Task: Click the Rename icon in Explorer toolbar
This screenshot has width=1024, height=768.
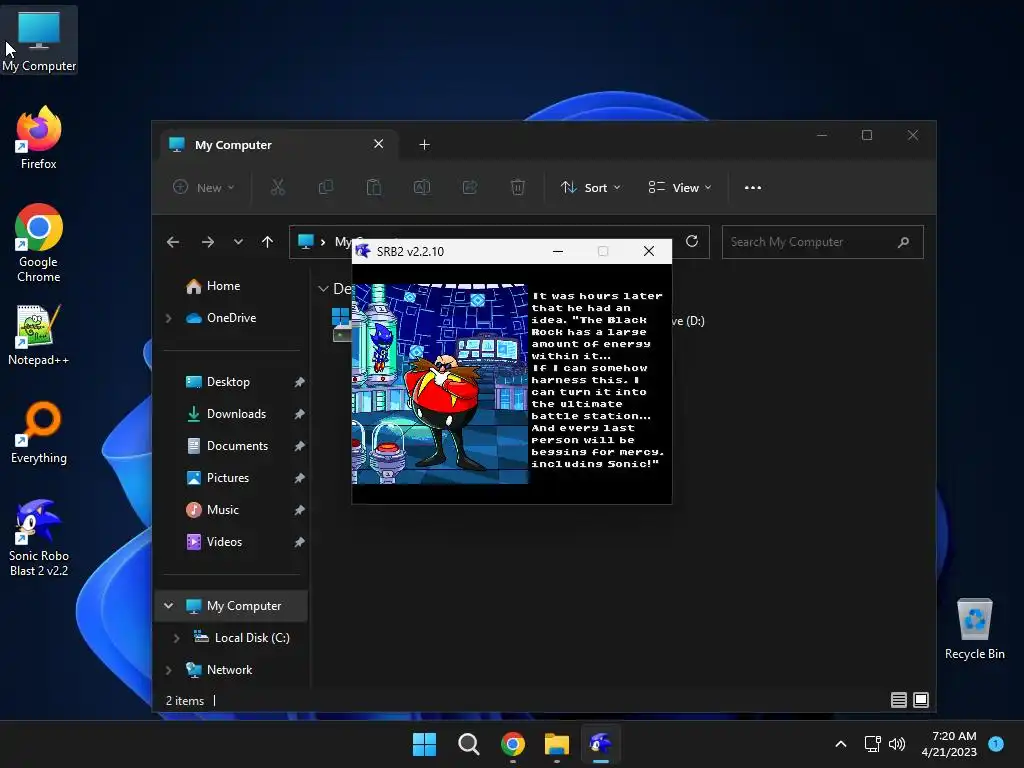Action: click(422, 187)
